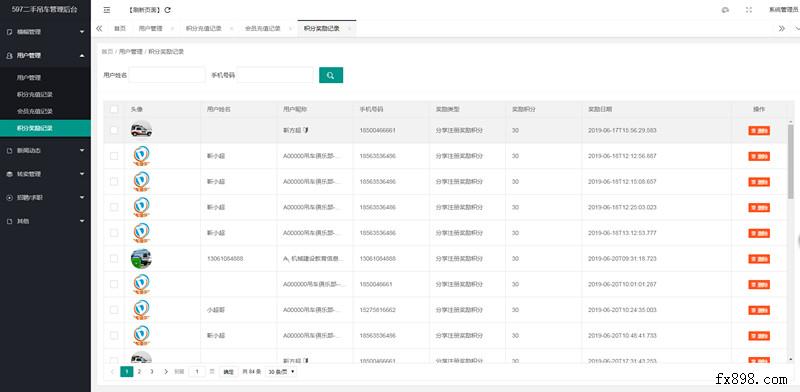Open avatar thumbnail for phone 13061084888 row

tap(141, 259)
